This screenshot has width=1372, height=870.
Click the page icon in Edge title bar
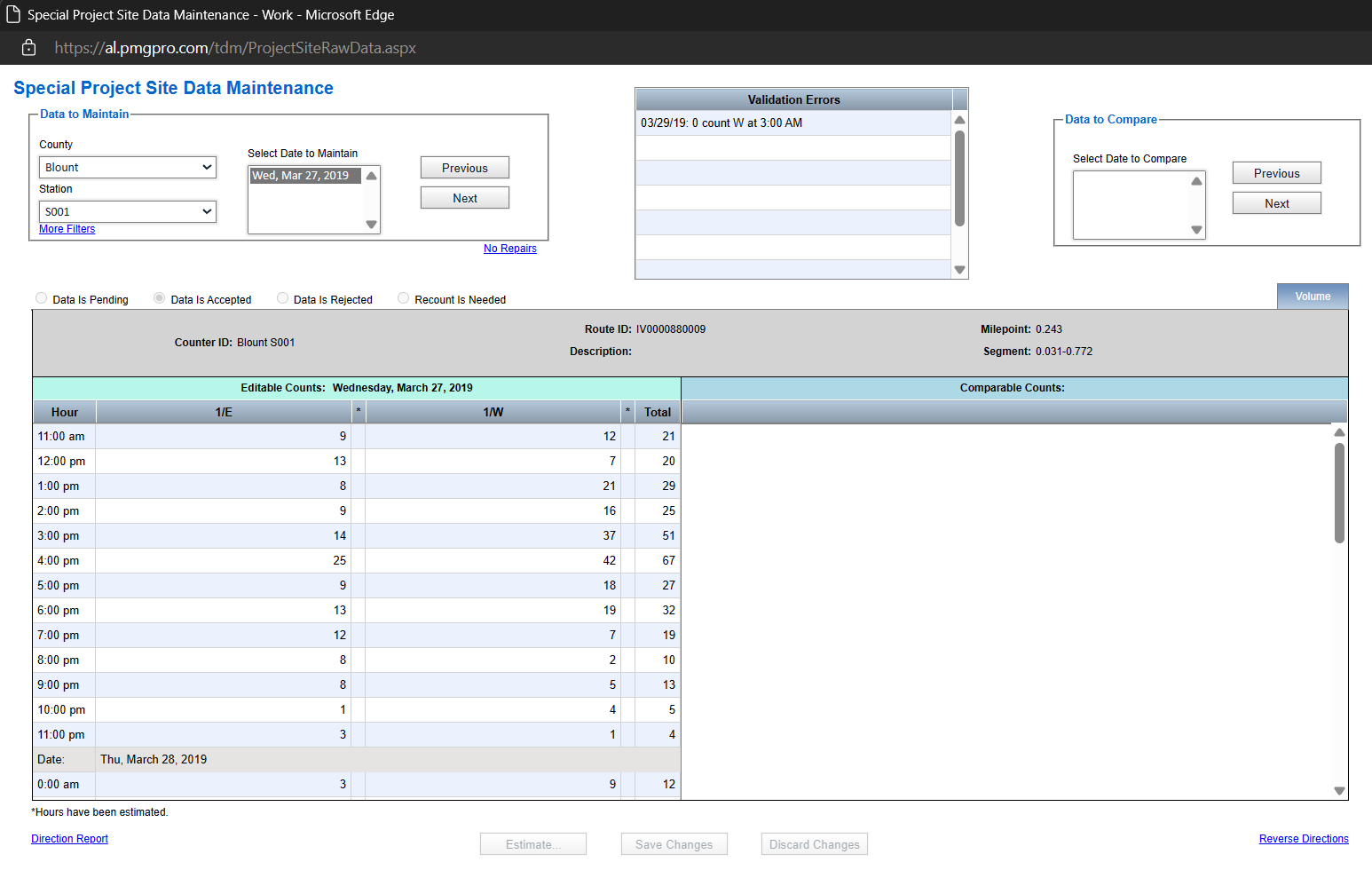pos(12,14)
